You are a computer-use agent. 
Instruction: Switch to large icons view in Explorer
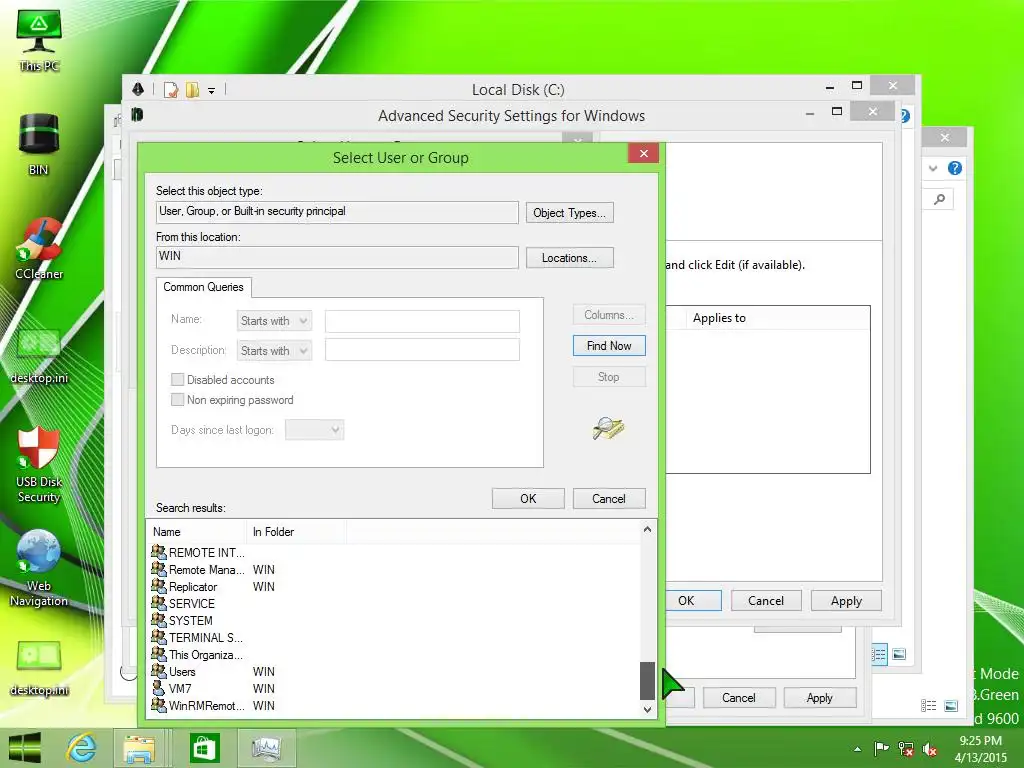point(951,705)
